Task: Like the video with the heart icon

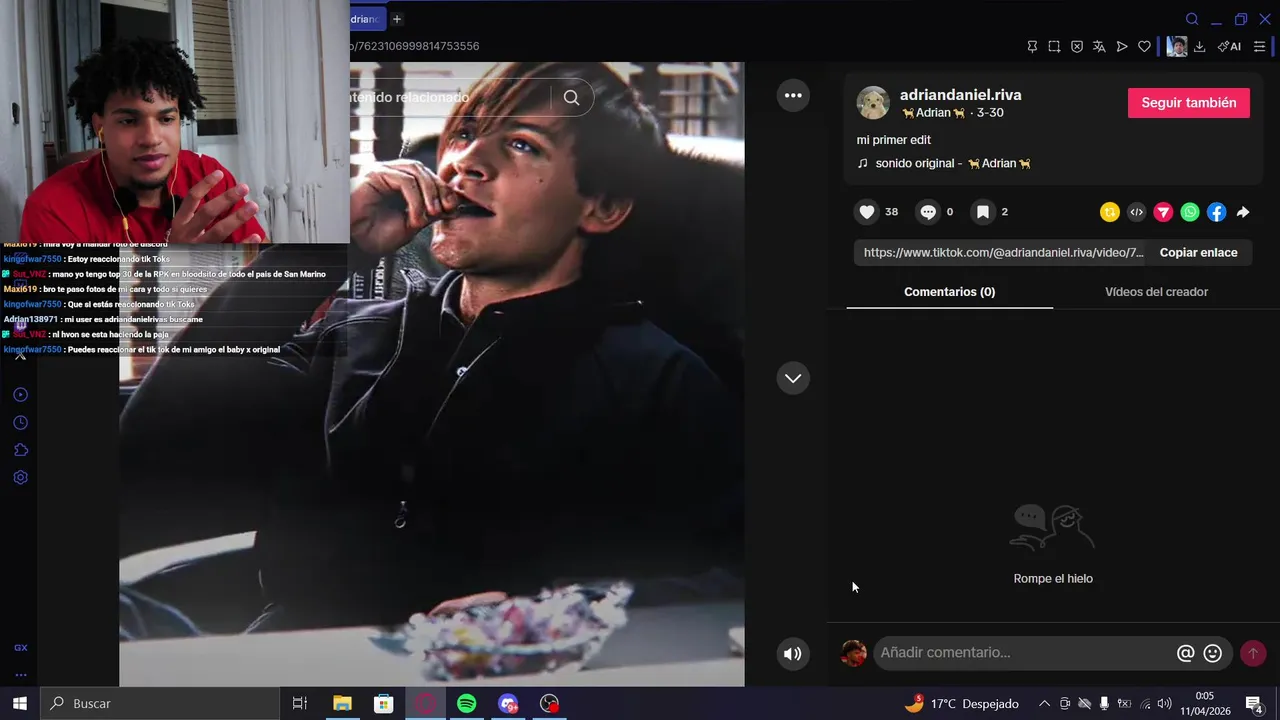Action: click(867, 212)
